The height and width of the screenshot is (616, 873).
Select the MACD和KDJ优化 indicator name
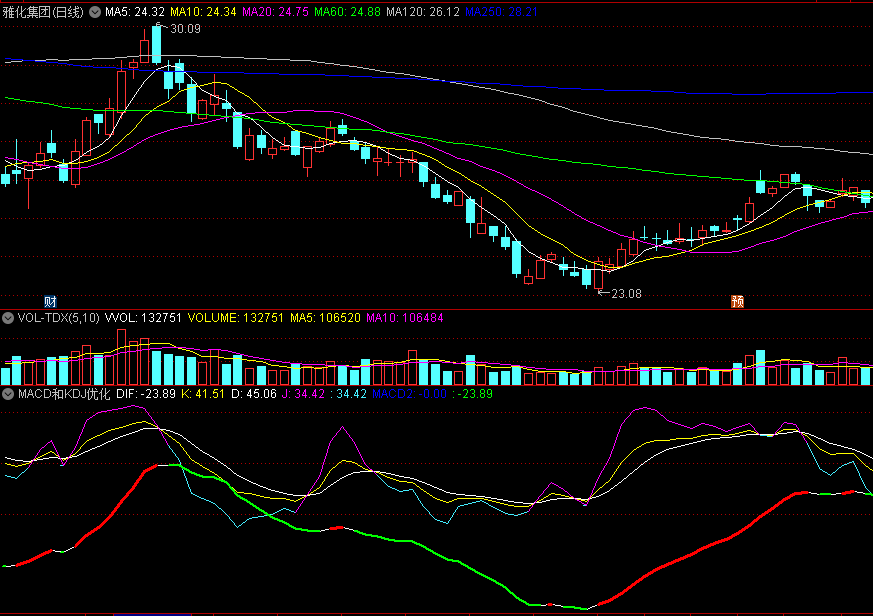click(64, 394)
